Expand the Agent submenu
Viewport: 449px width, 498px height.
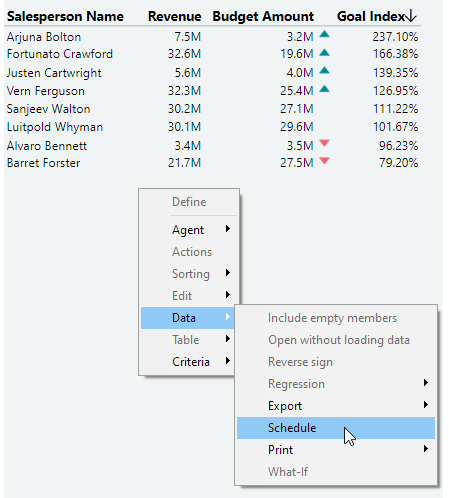coord(187,230)
